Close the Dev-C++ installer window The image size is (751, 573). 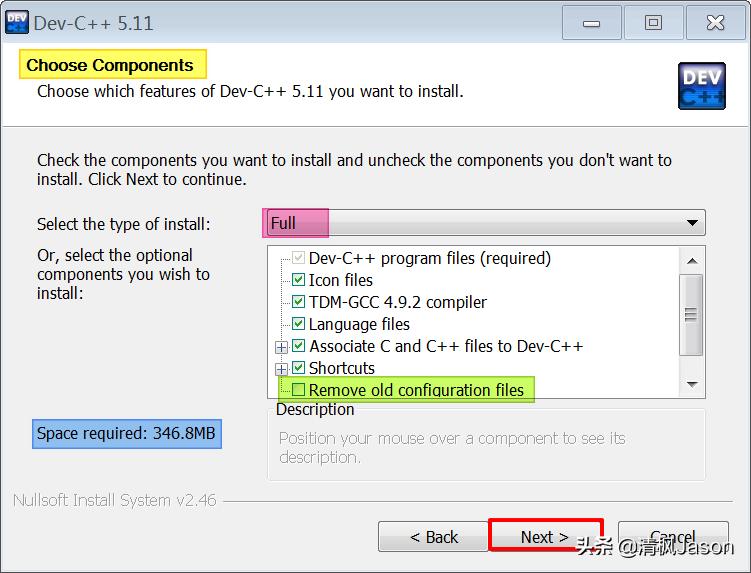716,22
